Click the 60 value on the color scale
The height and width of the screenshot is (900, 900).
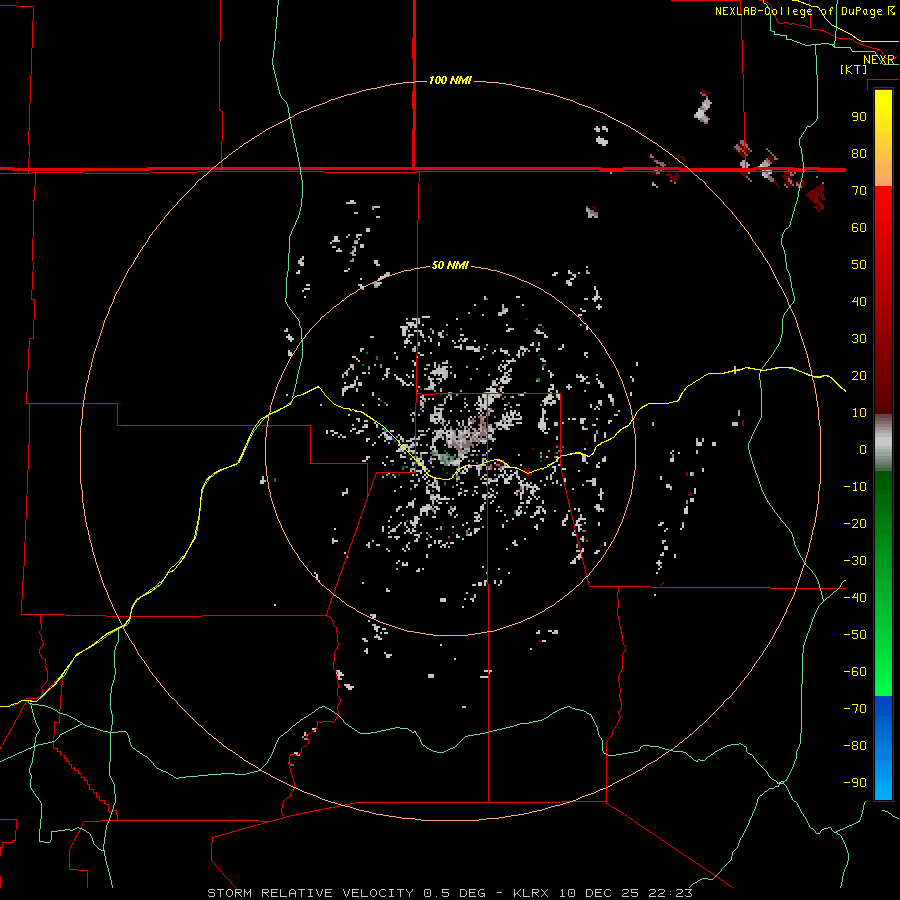(x=859, y=227)
